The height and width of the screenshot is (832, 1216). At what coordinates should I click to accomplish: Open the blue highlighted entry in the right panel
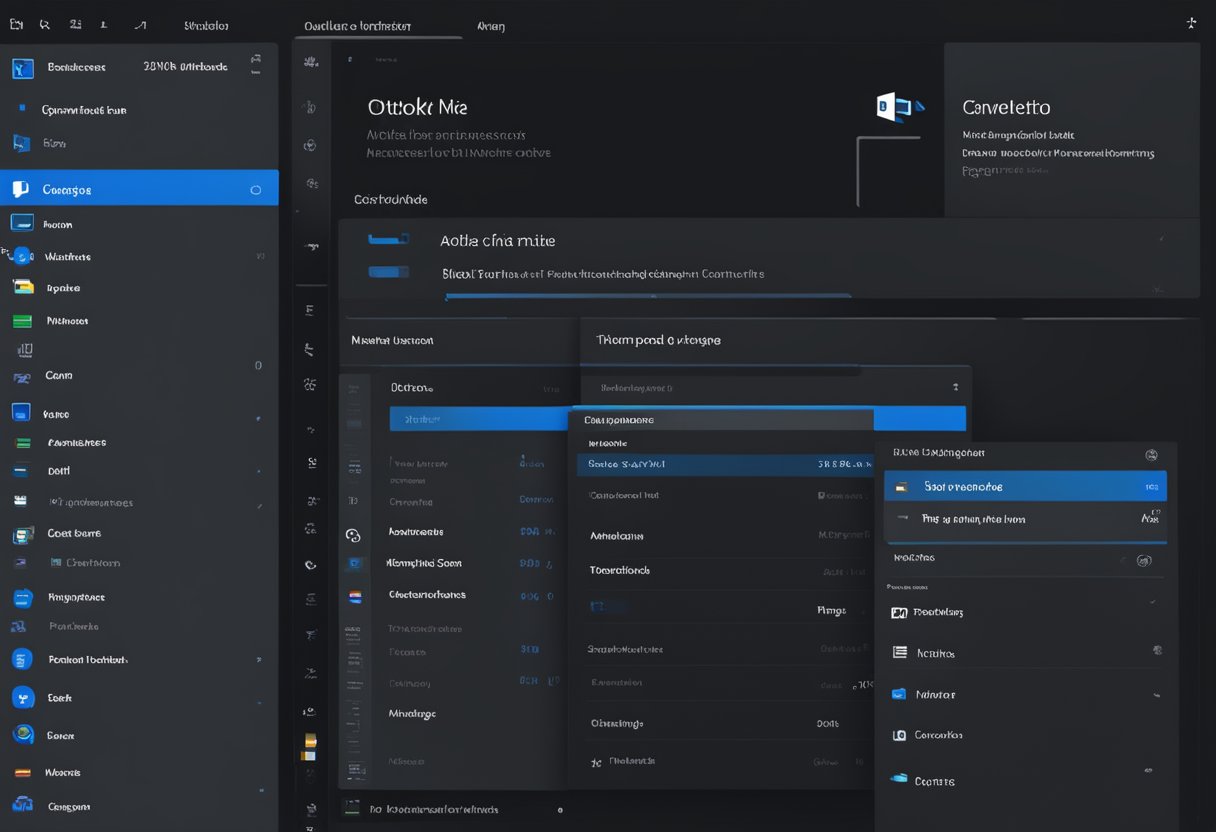click(x=1025, y=485)
